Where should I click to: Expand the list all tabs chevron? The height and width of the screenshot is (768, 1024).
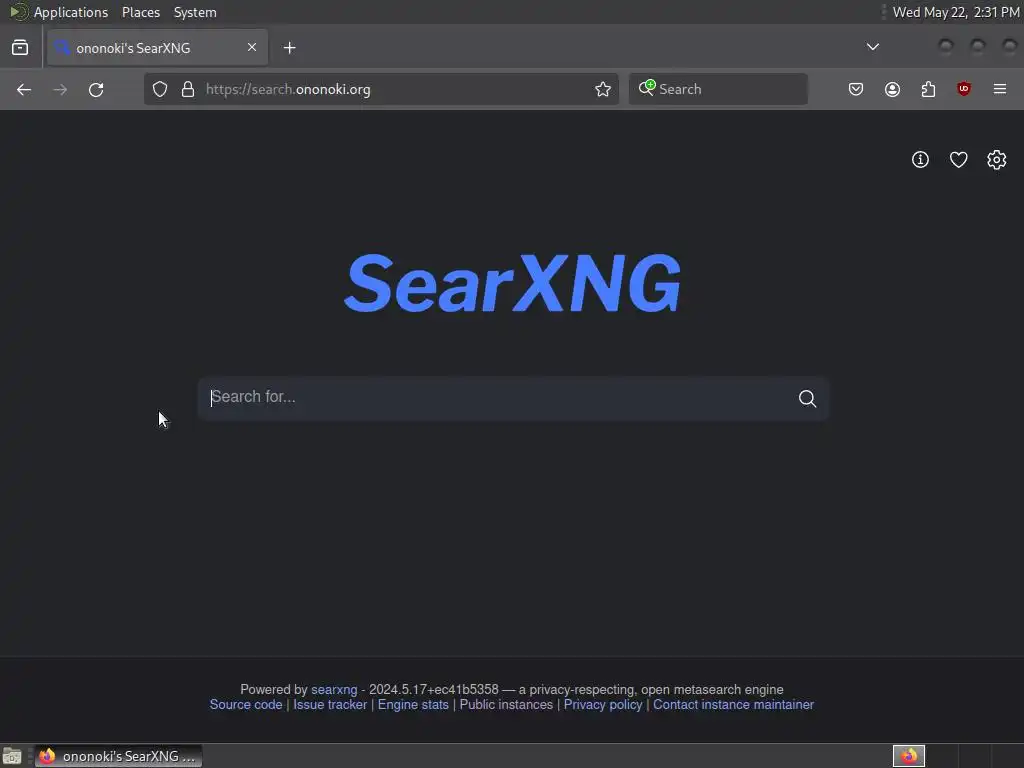(872, 47)
